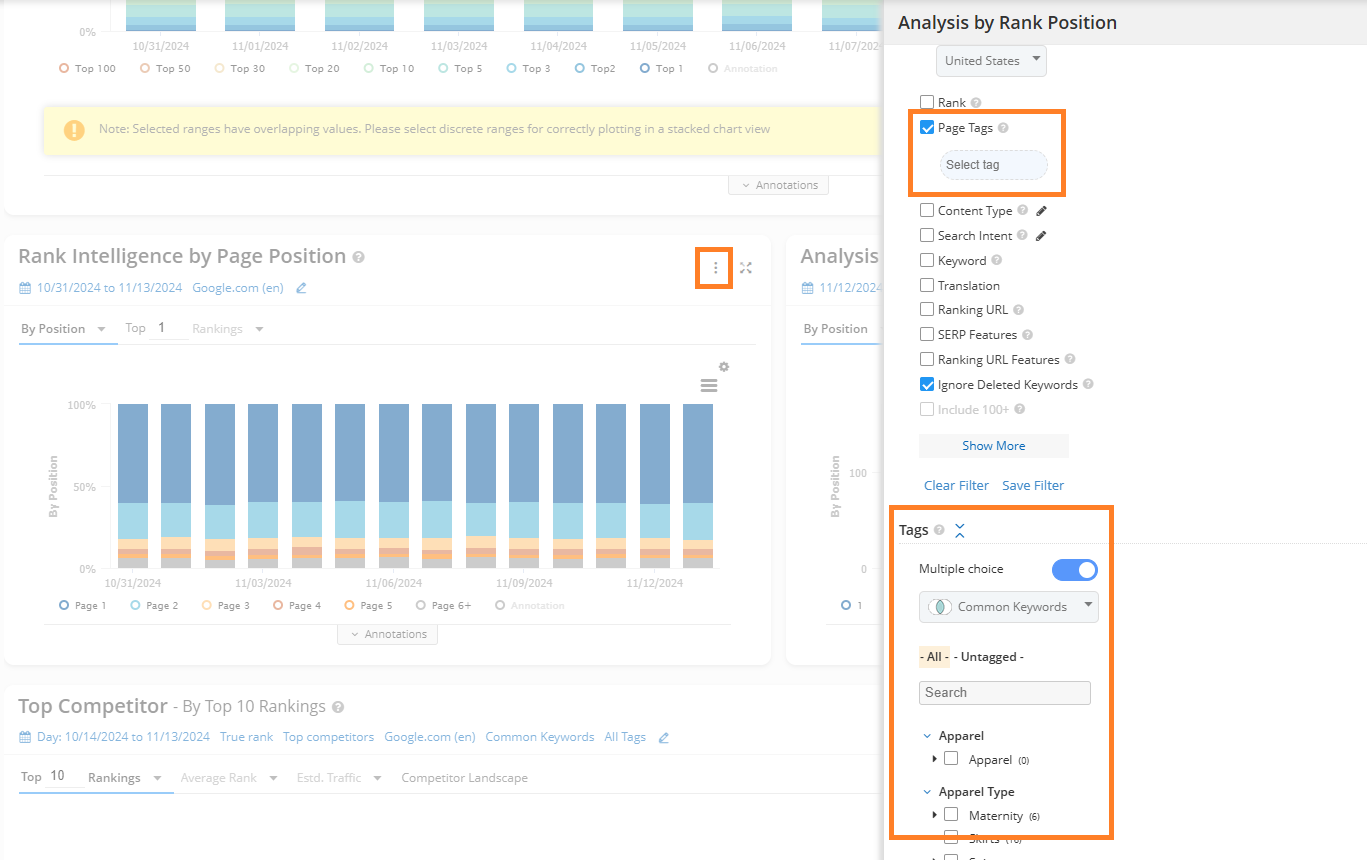Enable the SERP Features checkbox

click(x=927, y=335)
